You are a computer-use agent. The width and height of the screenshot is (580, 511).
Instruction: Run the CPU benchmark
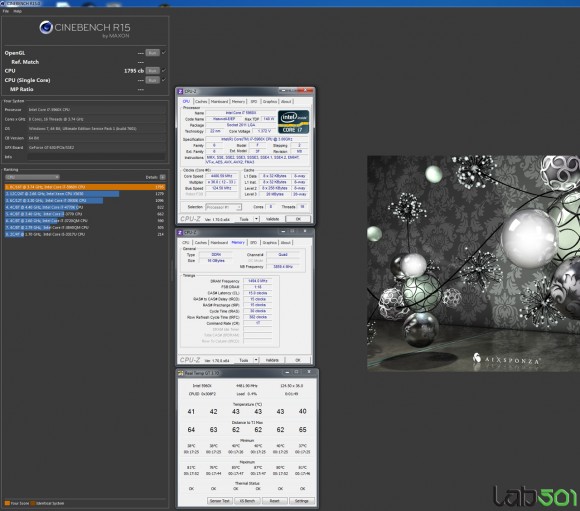[x=152, y=71]
